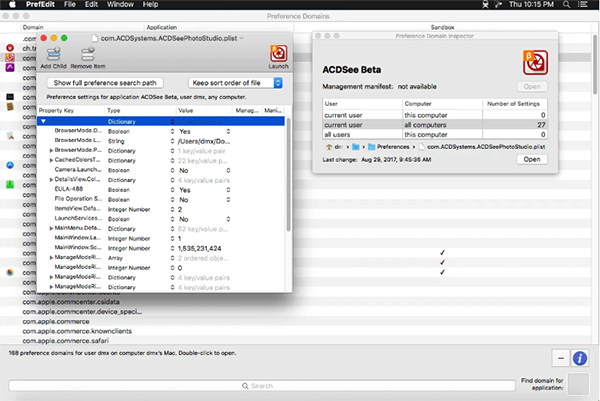The image size is (600, 401).
Task: Click the Find domain for application drop well
Action: (578, 384)
